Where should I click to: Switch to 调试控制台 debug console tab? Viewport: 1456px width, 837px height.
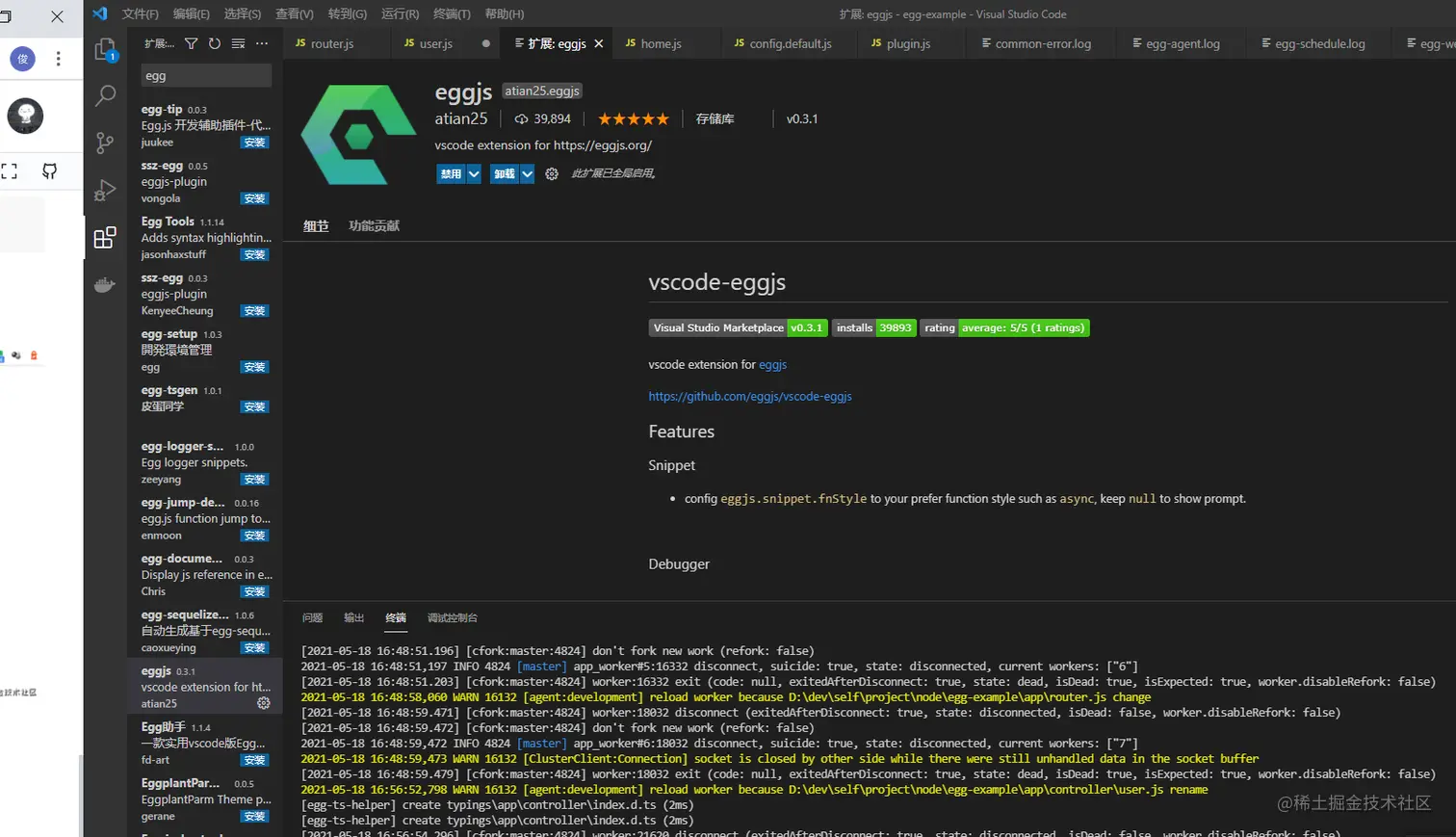pyautogui.click(x=453, y=618)
